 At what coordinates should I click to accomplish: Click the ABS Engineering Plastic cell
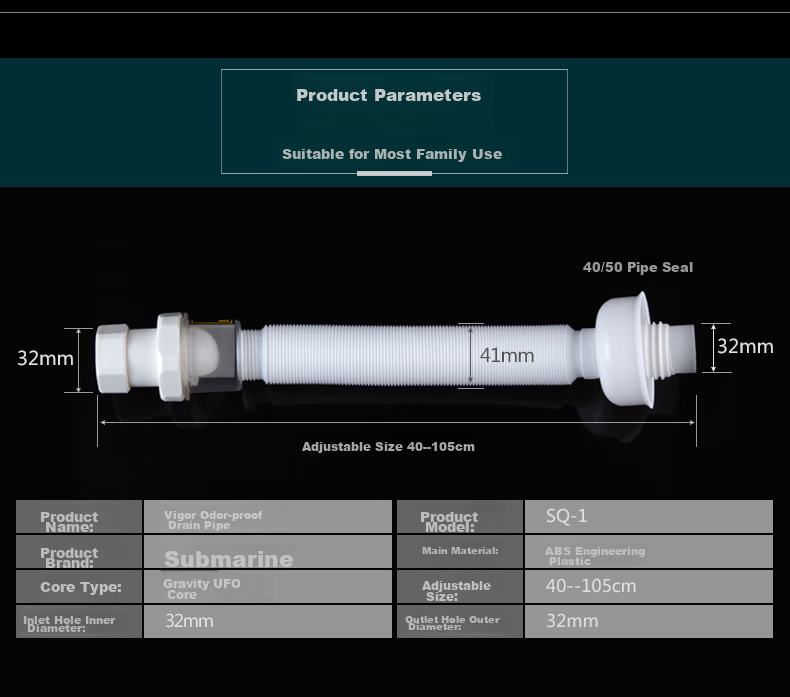pos(648,551)
